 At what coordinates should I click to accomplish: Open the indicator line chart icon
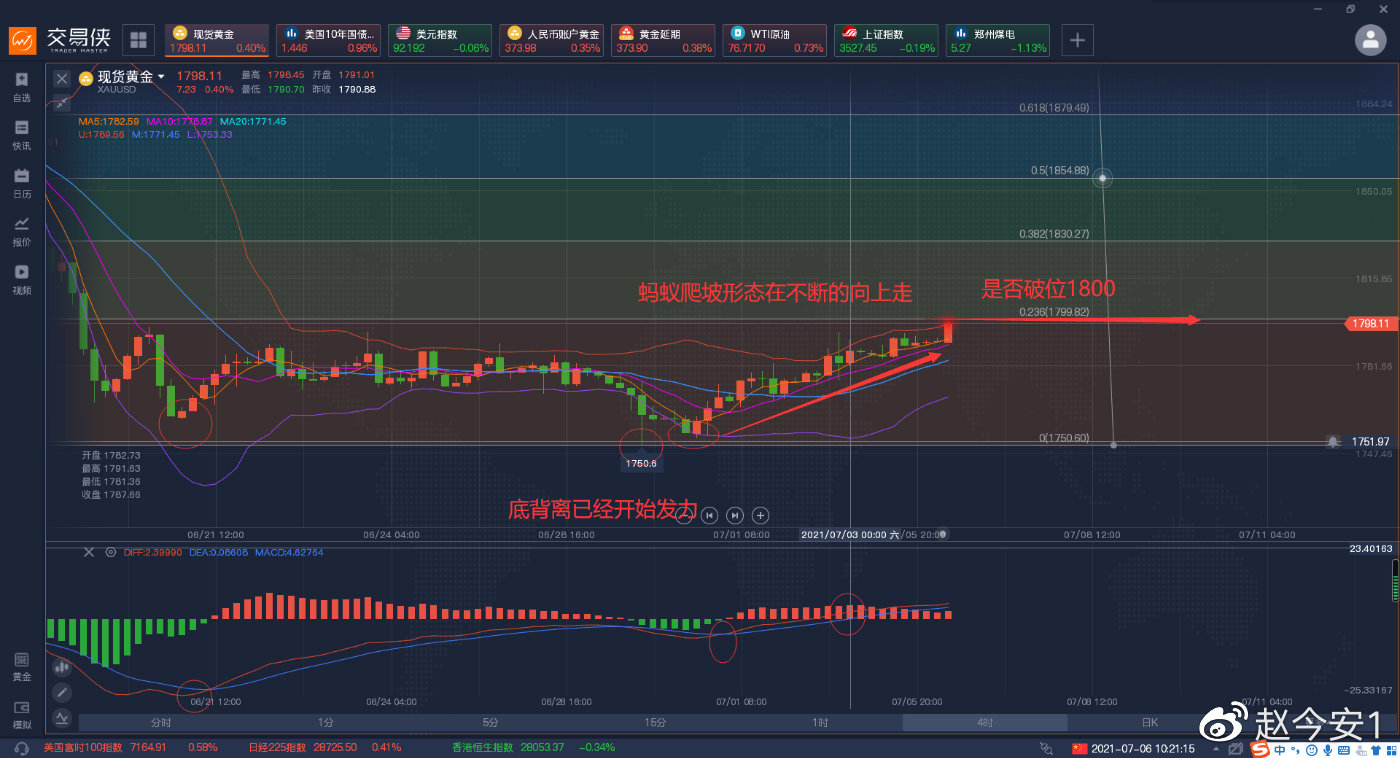click(62, 717)
